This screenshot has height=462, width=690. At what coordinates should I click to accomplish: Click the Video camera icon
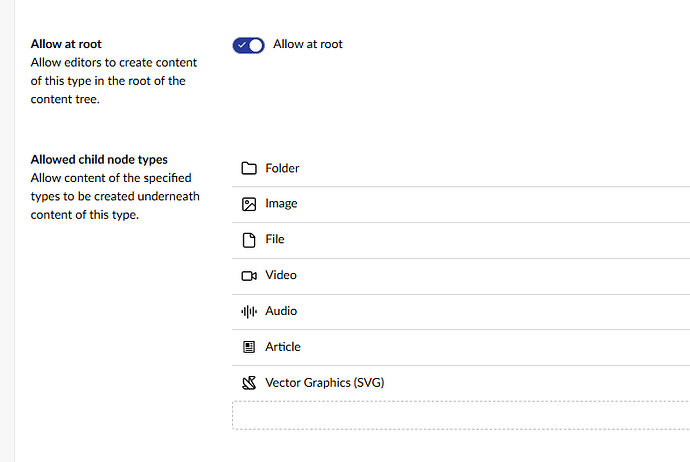[249, 276]
